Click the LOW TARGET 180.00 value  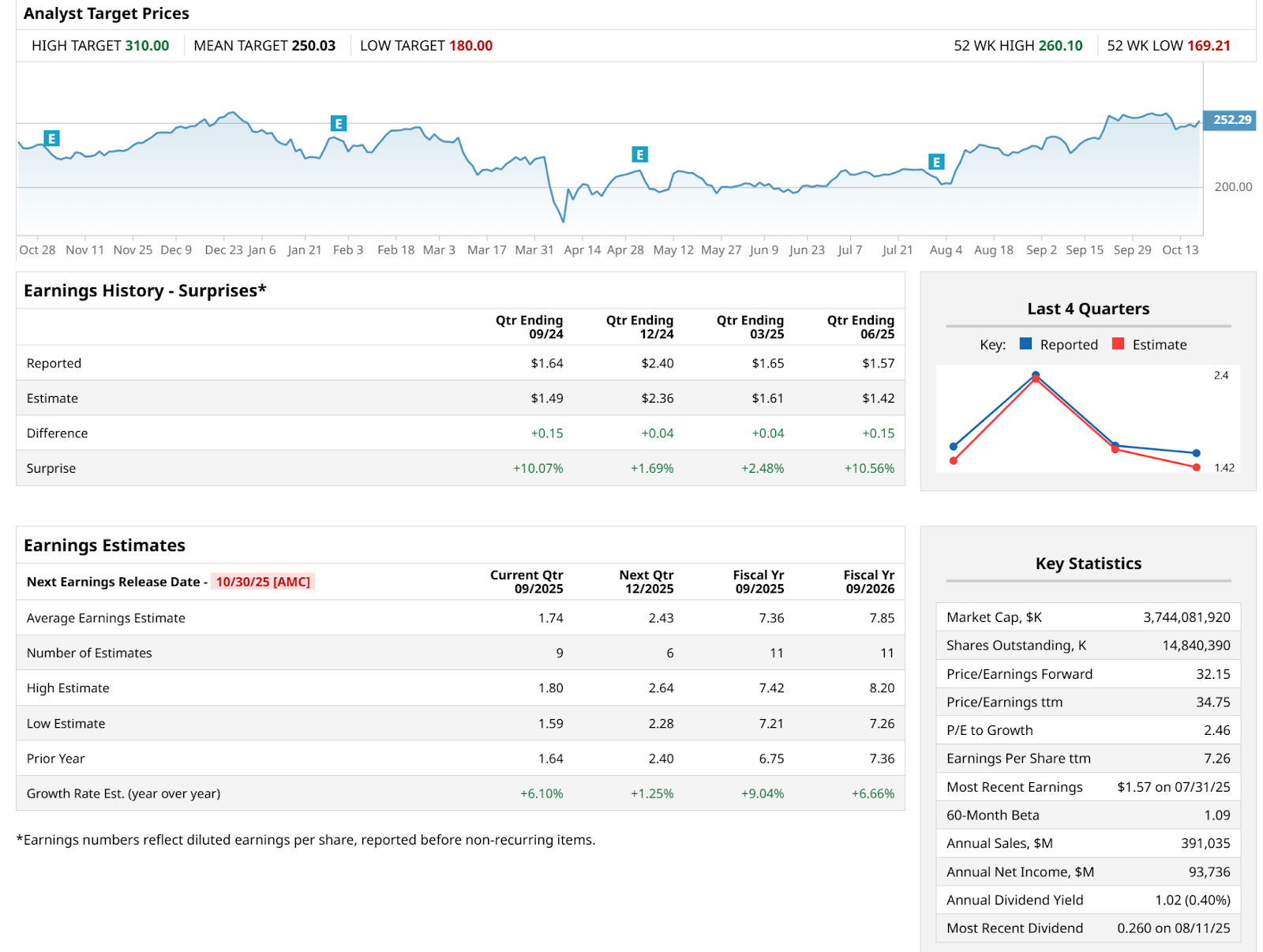(470, 46)
